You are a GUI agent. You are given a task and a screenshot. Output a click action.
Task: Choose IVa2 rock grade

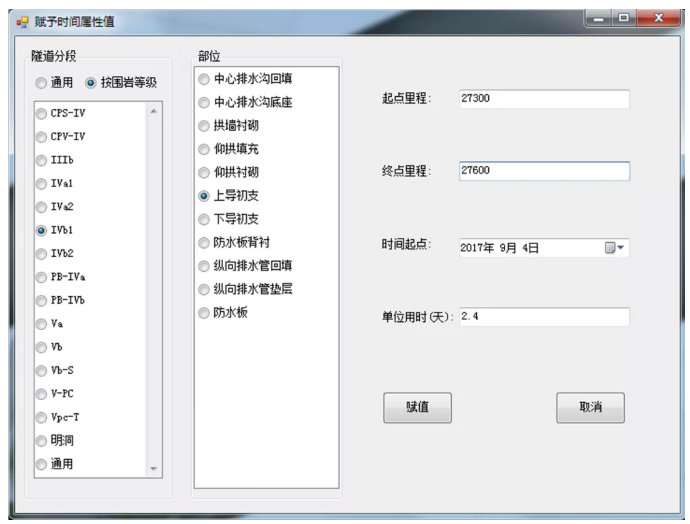click(41, 207)
